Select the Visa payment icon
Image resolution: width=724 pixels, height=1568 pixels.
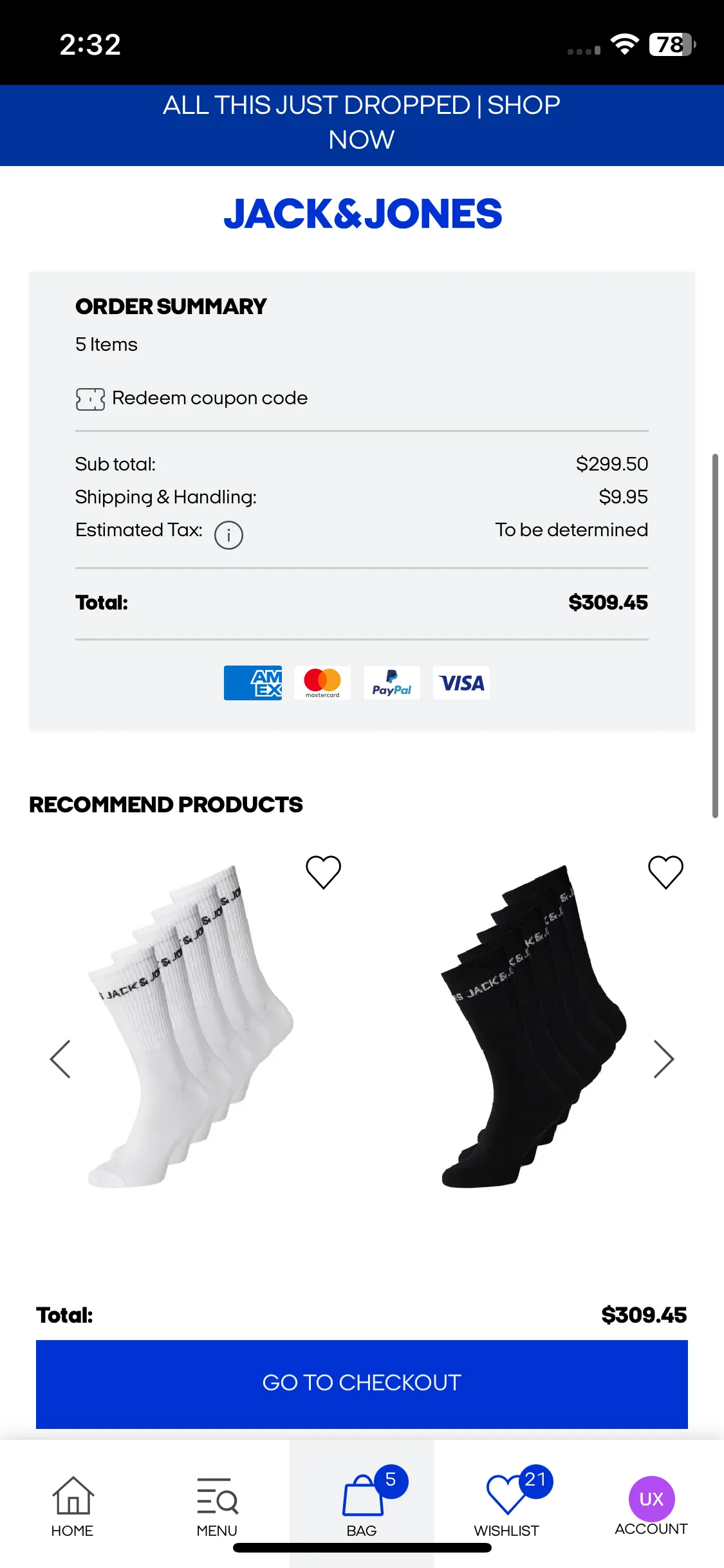461,683
